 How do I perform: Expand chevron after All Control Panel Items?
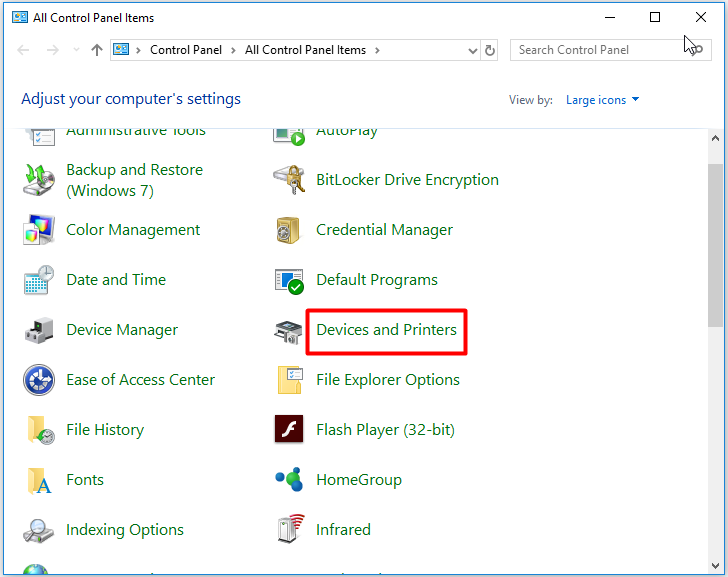pos(377,50)
